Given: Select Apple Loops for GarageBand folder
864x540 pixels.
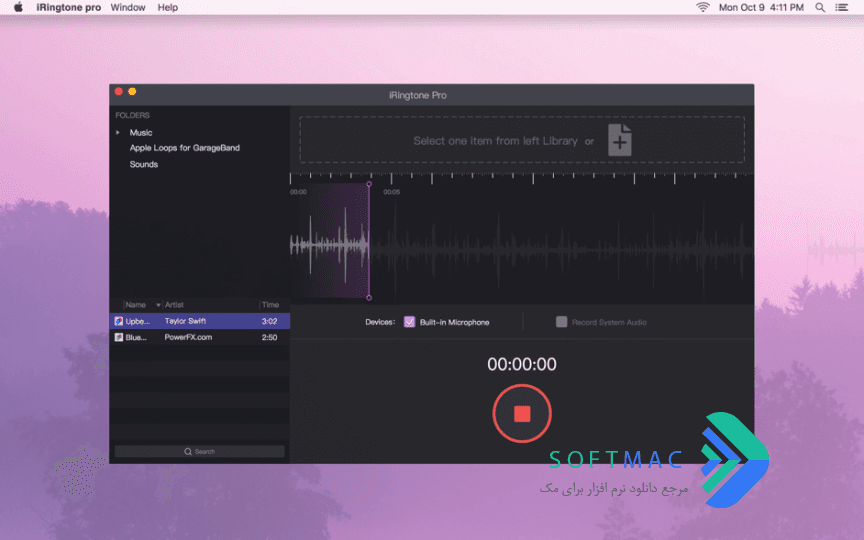Looking at the screenshot, I should tap(185, 148).
